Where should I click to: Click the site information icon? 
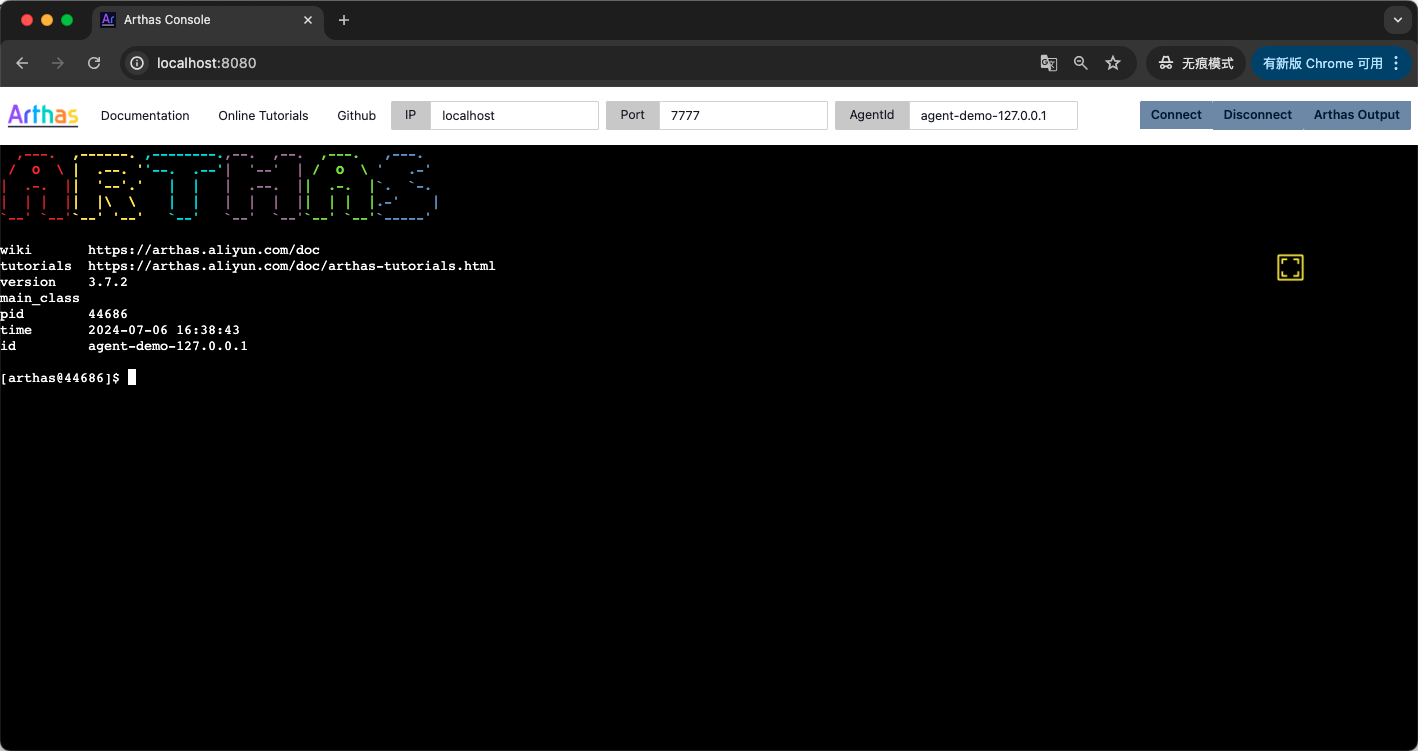(x=138, y=63)
